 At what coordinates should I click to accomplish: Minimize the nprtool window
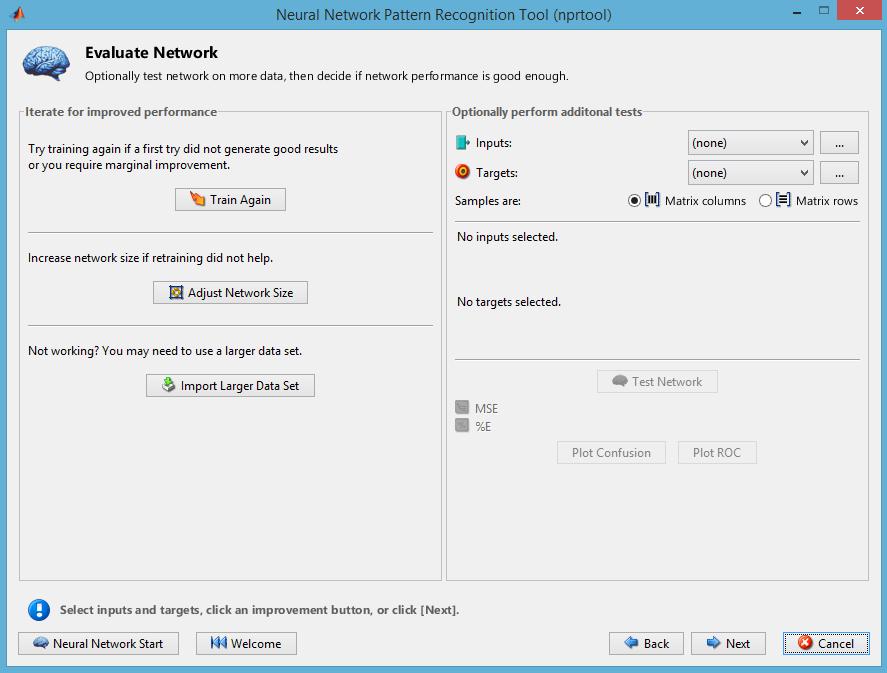797,11
